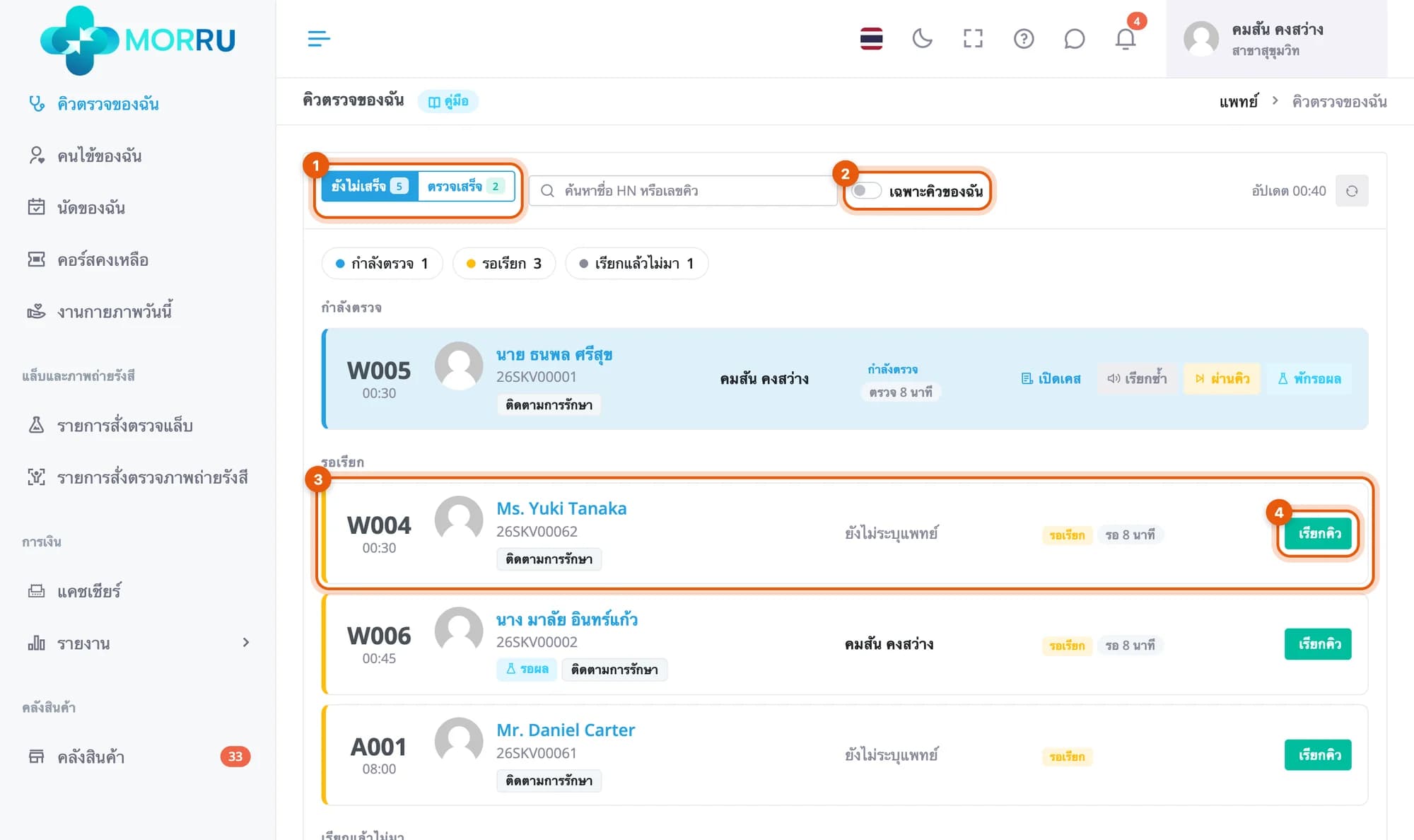Image resolution: width=1414 pixels, height=840 pixels.
Task: Open patient Ms. Yuki Tanaka
Action: click(561, 508)
